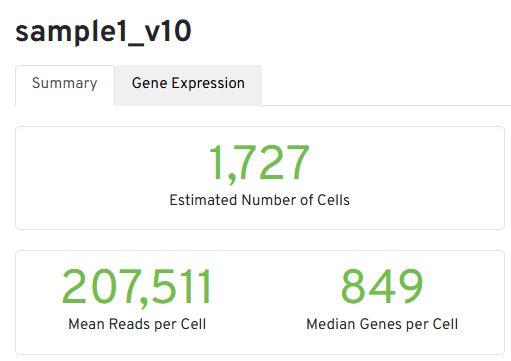Click the Median Genes per Cell label
This screenshot has height=361, width=511.
(x=382, y=324)
